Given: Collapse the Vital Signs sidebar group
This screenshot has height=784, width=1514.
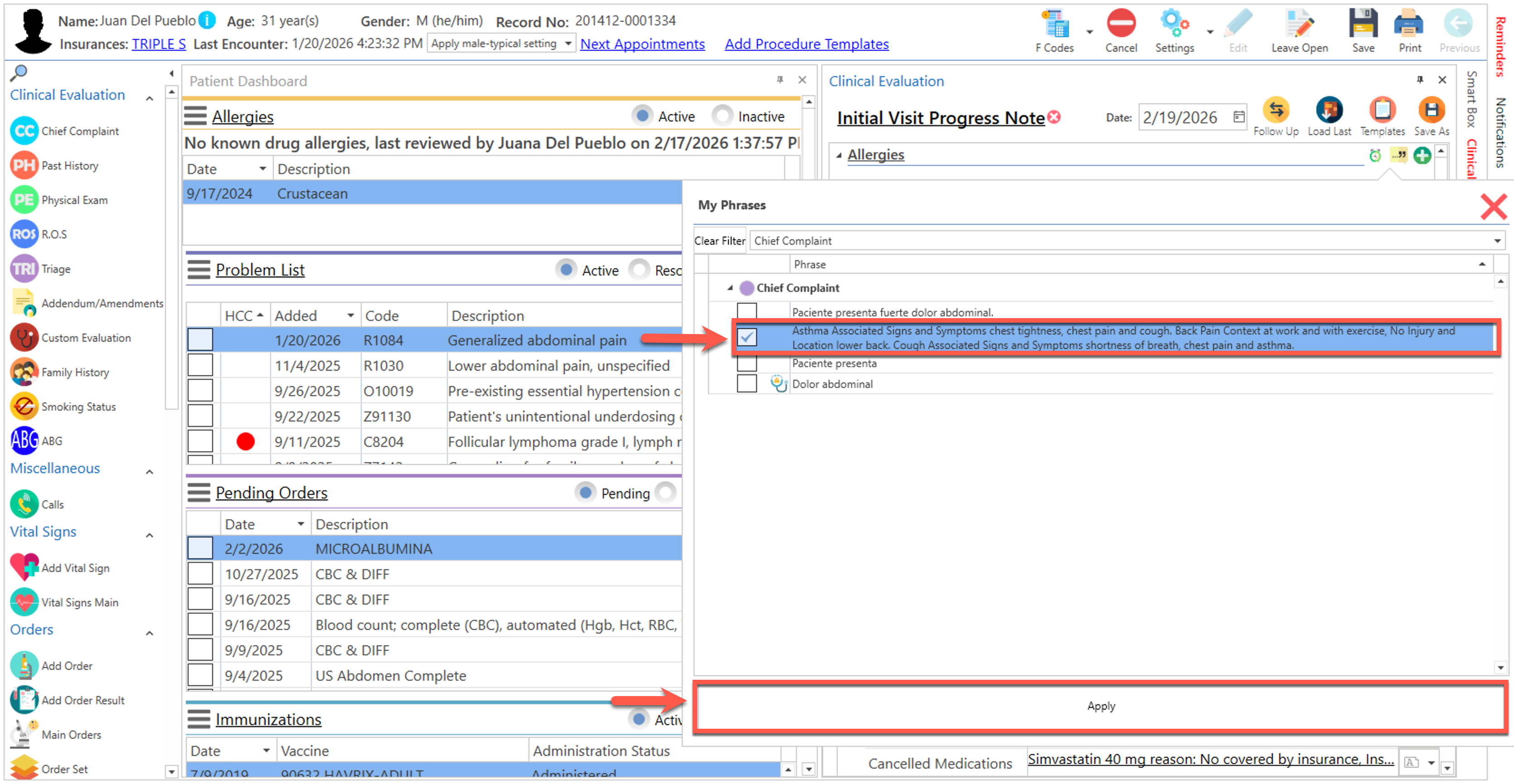Looking at the screenshot, I should coord(149,535).
